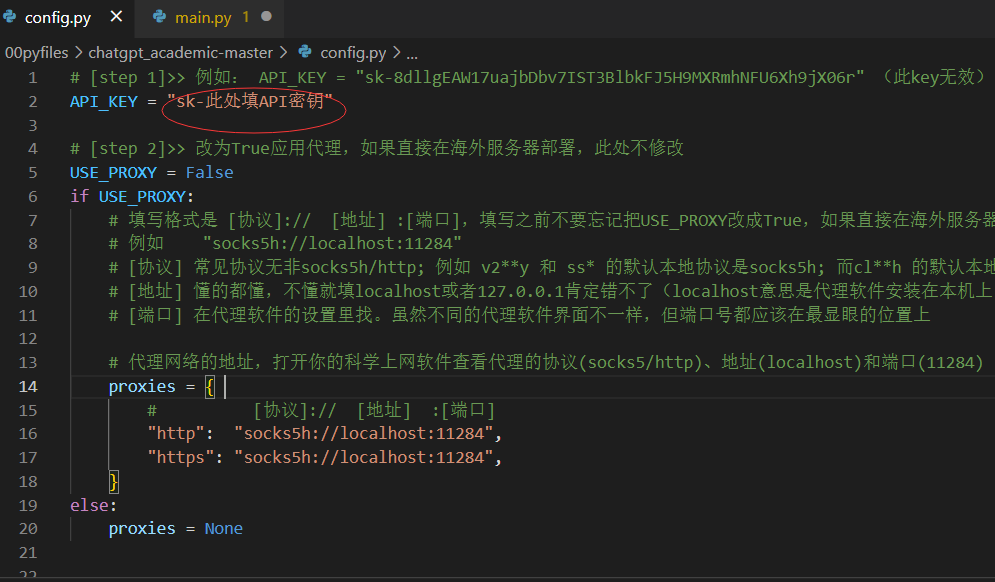Click the else: keyword line
995x582 pixels.
tap(93, 505)
